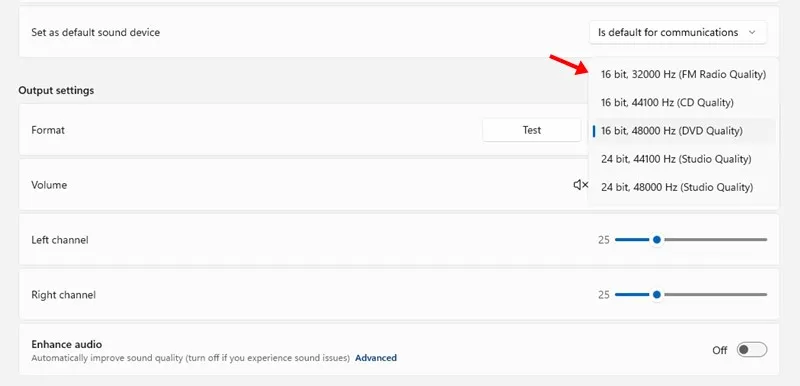Screen dimensions: 800x386
Task: Mute volume using the speaker icon
Action: pos(581,185)
